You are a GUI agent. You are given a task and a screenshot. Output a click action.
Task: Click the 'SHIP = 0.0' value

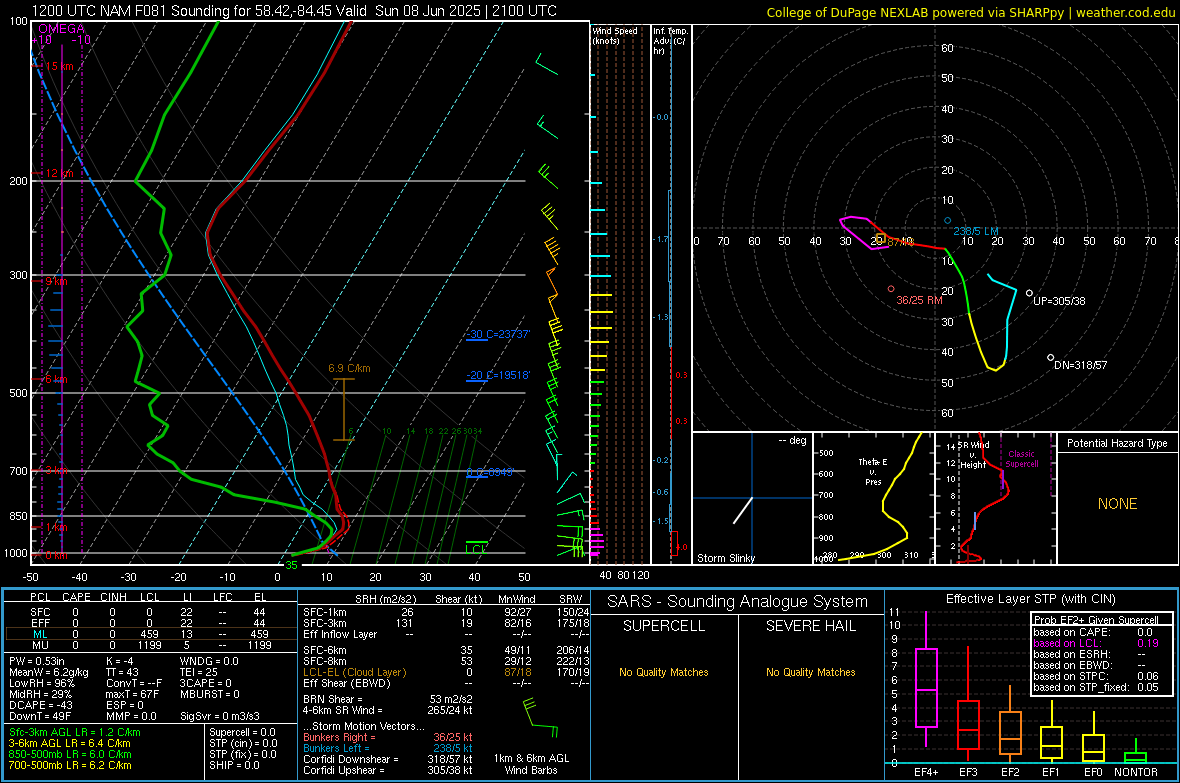234,765
